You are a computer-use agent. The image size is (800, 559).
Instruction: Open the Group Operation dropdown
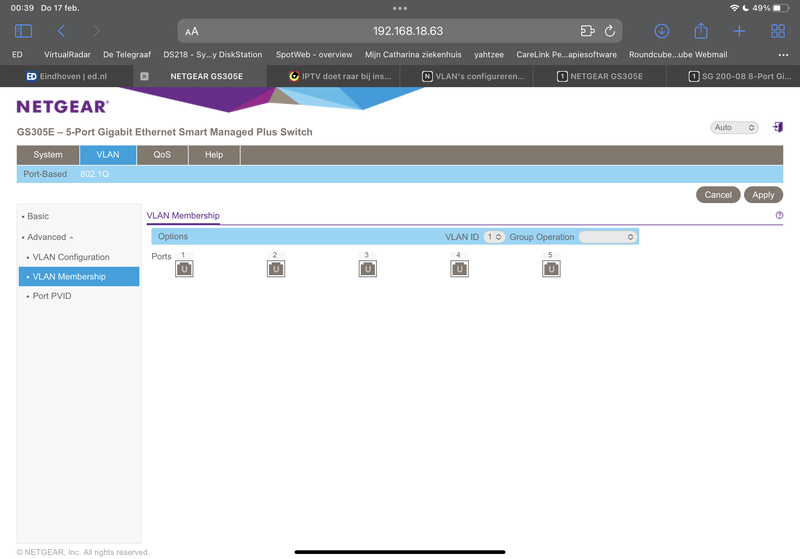(x=608, y=237)
